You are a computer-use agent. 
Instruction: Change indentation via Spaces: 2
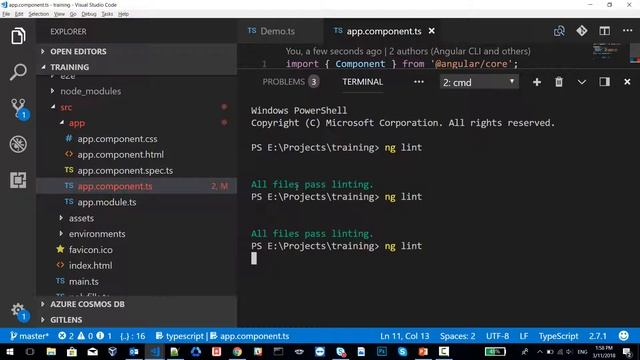click(x=458, y=336)
